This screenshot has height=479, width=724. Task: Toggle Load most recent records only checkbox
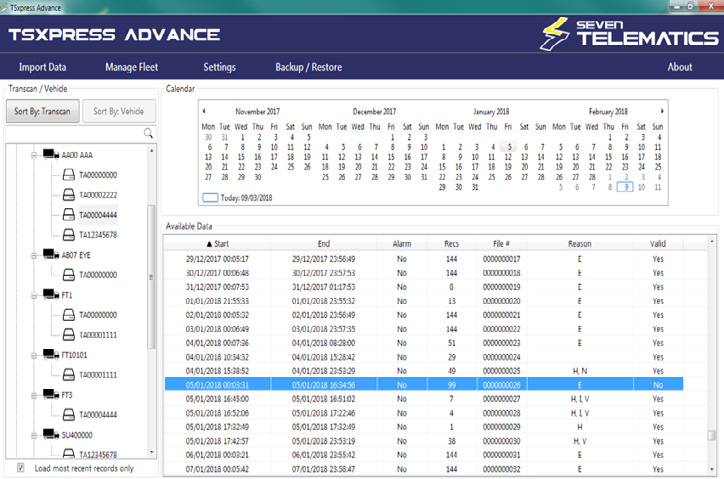pos(22,467)
